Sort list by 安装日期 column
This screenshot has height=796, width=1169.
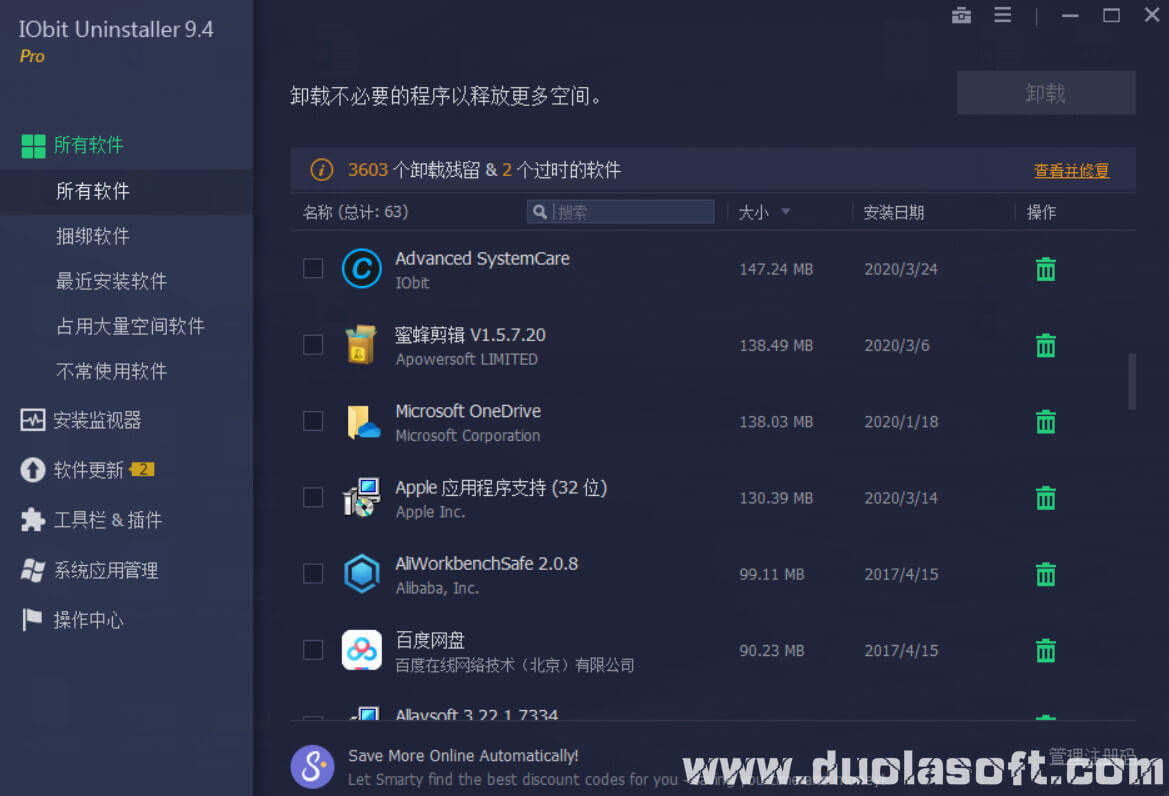click(x=893, y=212)
